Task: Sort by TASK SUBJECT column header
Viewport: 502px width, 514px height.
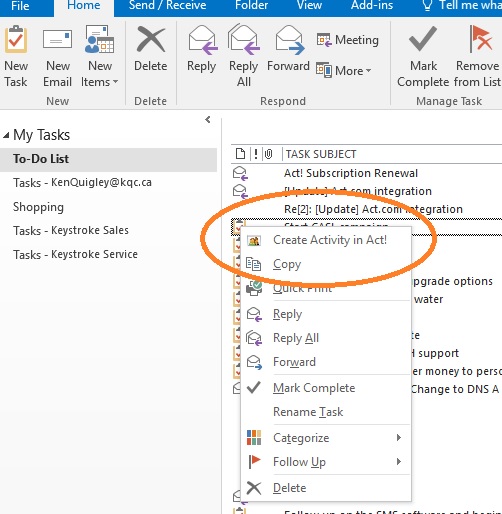Action: 321,154
